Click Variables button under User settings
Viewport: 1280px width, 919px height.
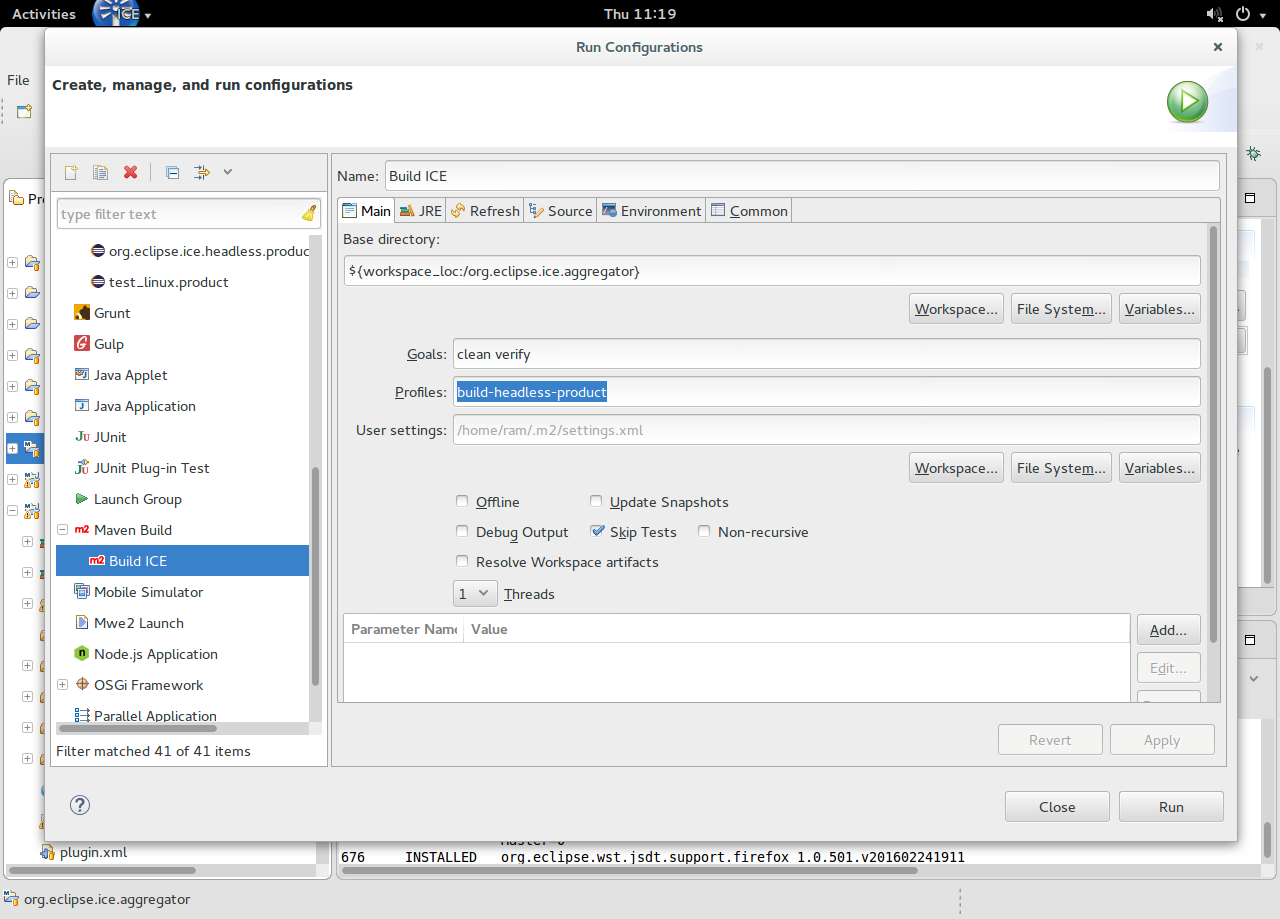(1160, 468)
